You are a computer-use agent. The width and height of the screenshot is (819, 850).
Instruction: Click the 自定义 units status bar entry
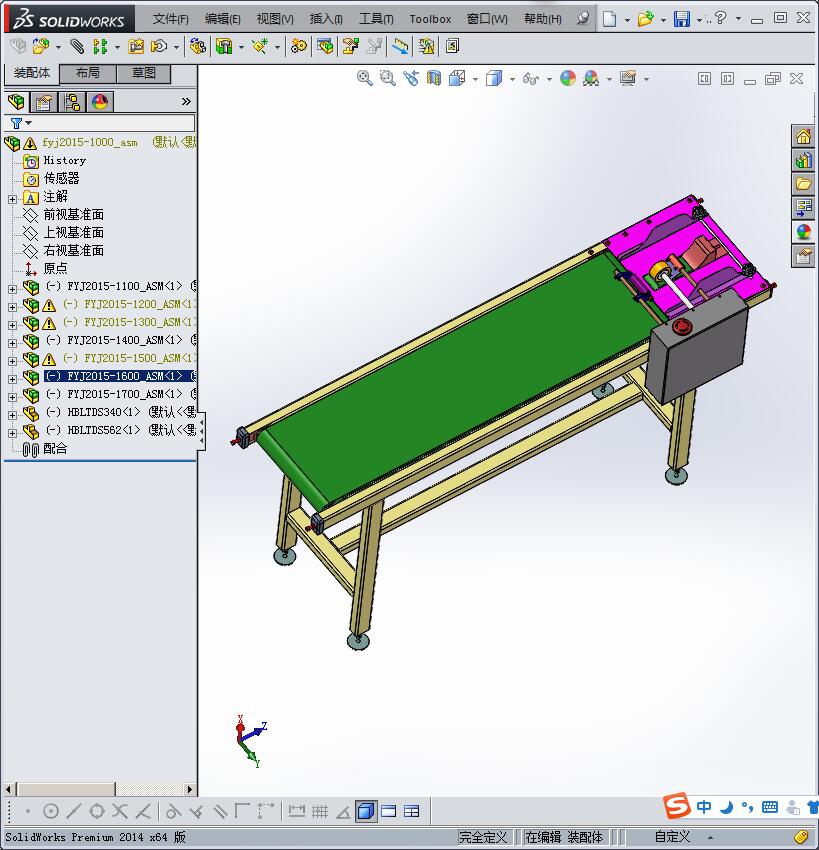672,837
